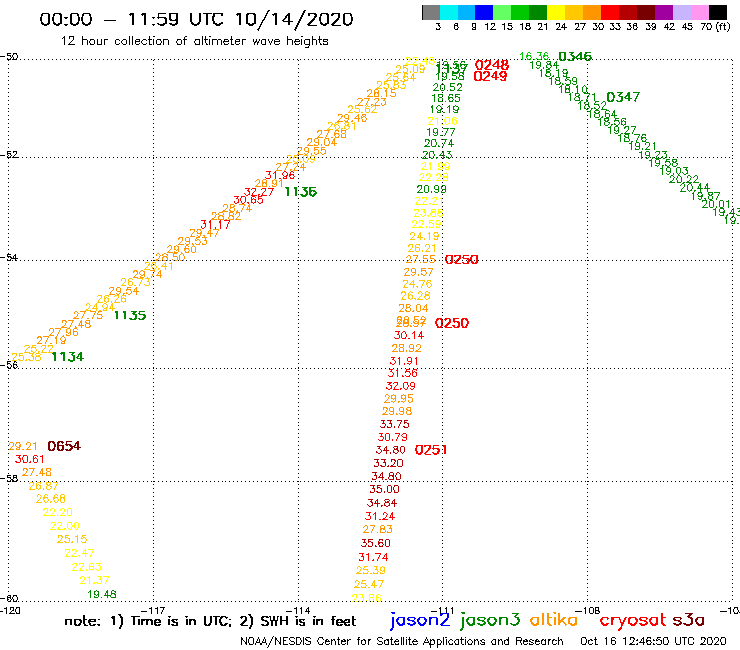
Task: Click the red wave height value 30.61
Action: (x=30, y=459)
